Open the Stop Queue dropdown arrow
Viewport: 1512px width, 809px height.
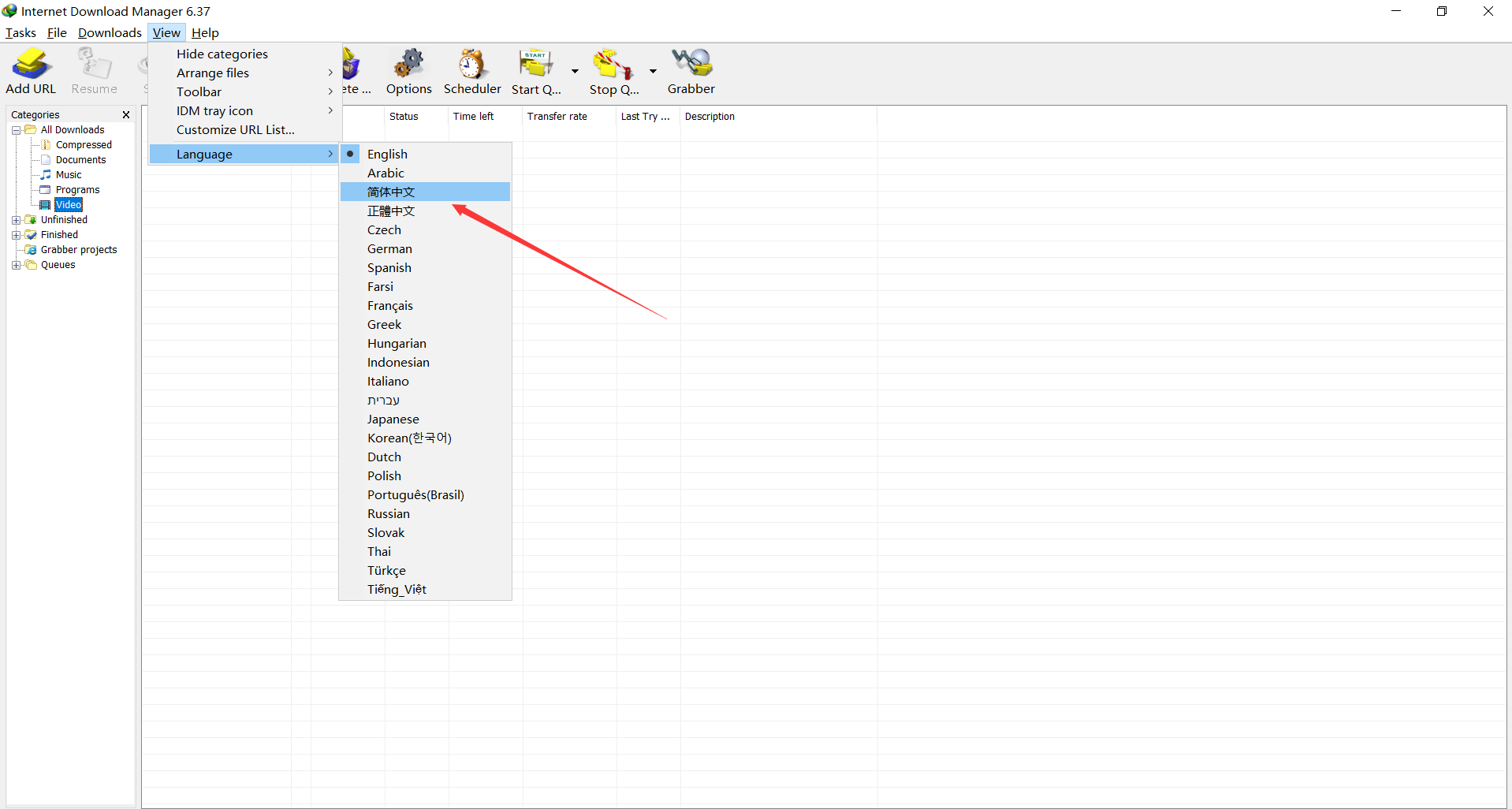pyautogui.click(x=653, y=71)
